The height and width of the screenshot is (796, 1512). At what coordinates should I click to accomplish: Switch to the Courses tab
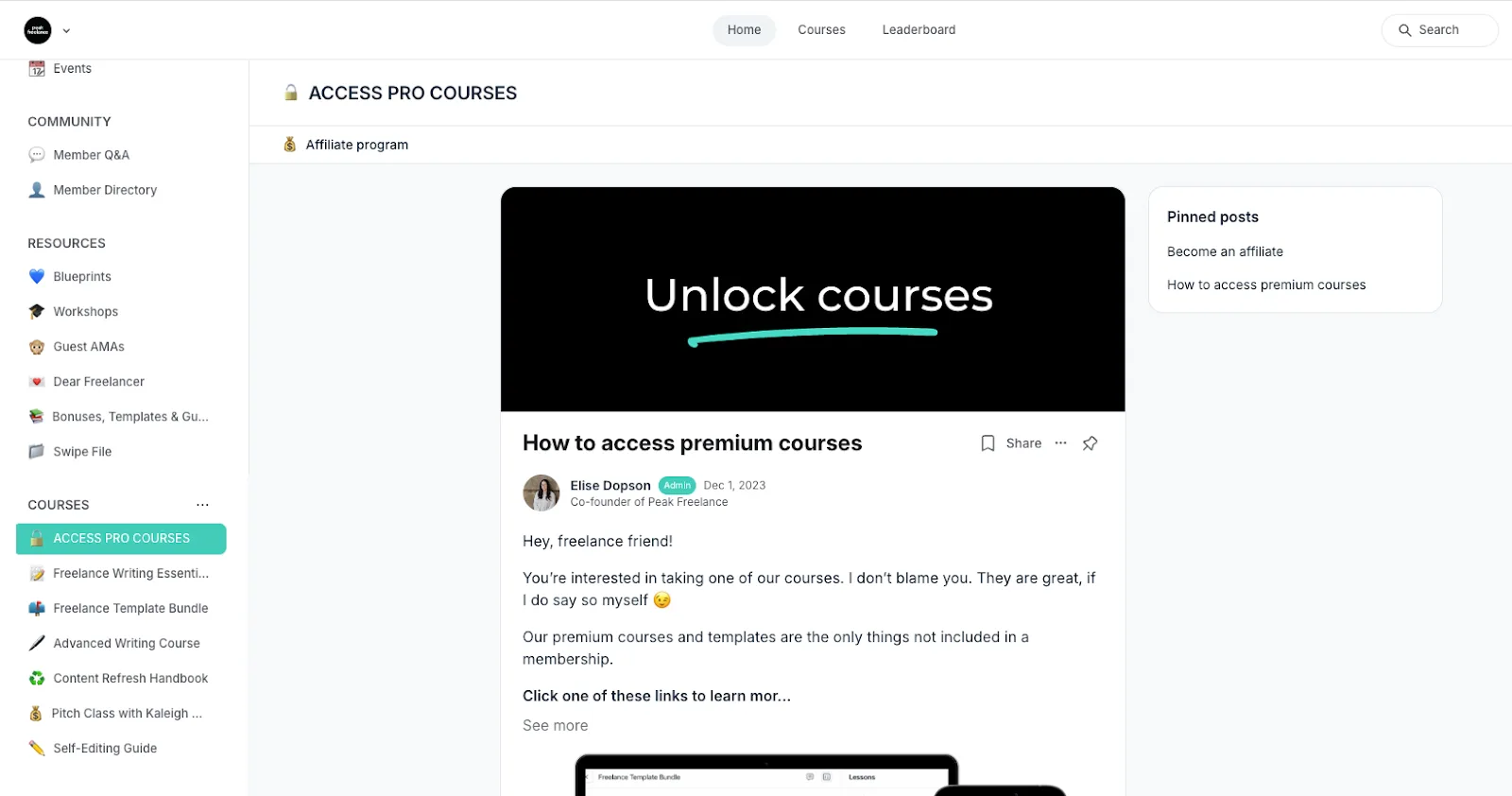tap(821, 30)
